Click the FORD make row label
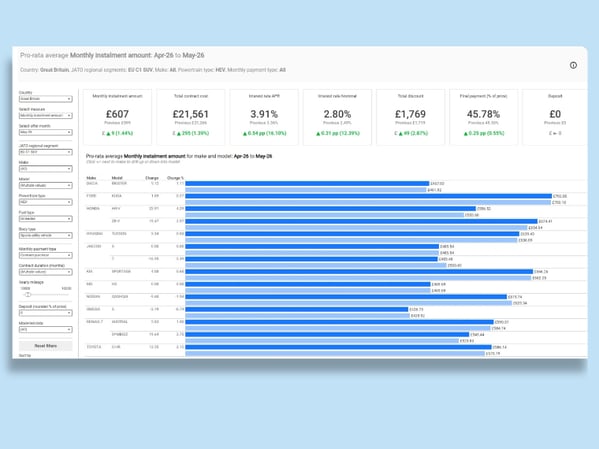 pyautogui.click(x=91, y=196)
